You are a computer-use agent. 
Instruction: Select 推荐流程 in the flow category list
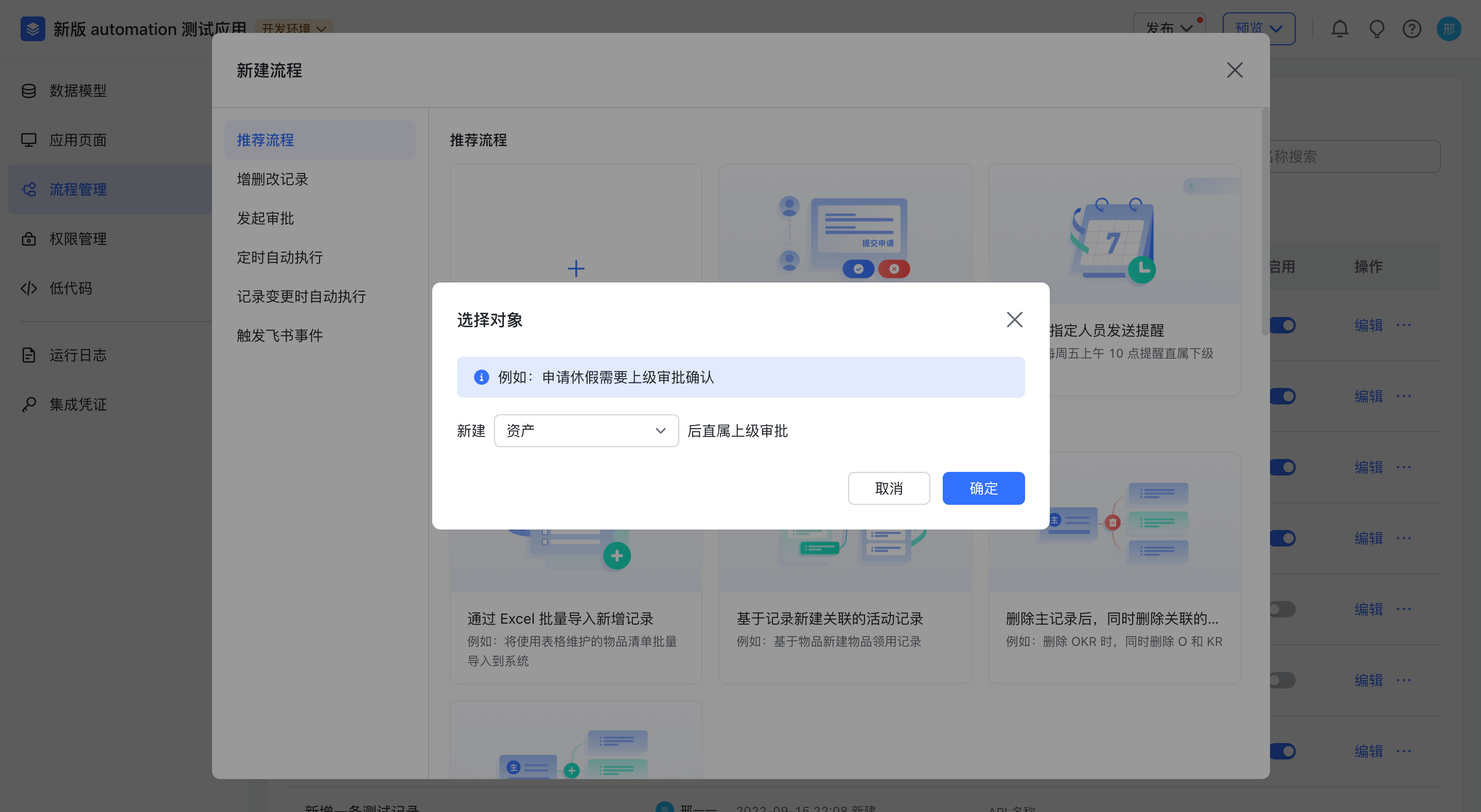pyautogui.click(x=320, y=140)
